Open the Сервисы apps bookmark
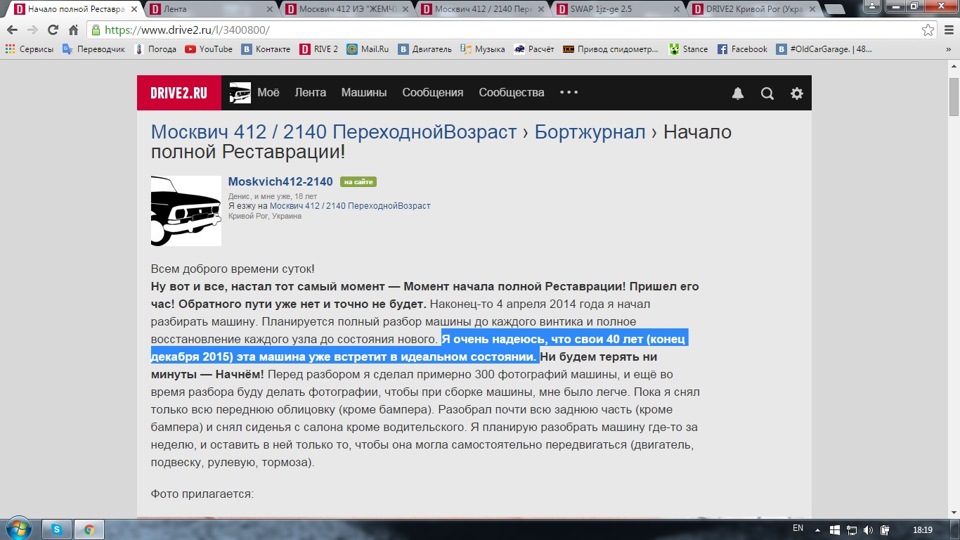Viewport: 960px width, 540px height. point(29,49)
